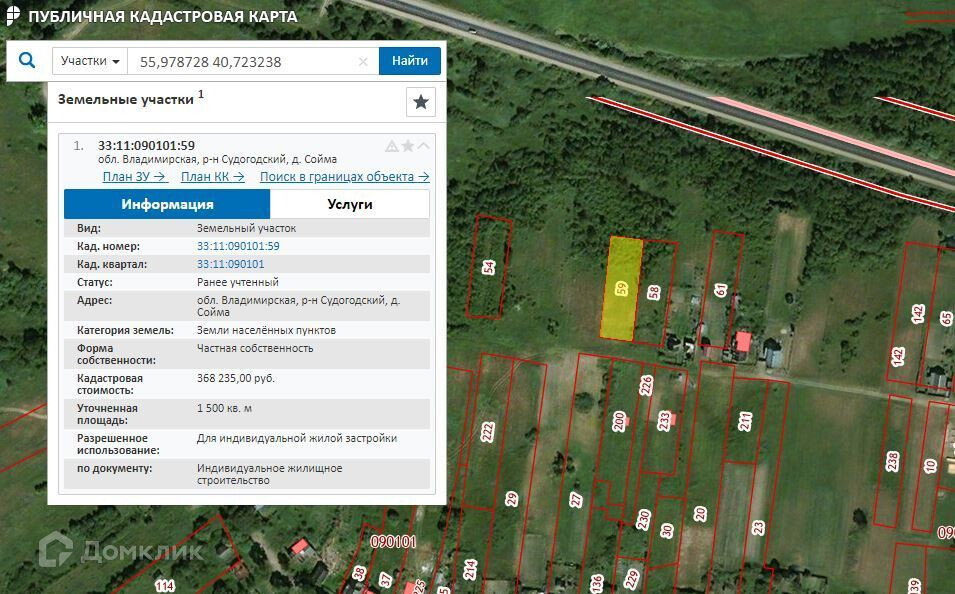The width and height of the screenshot is (955, 594).
Task: Select parcel 238 on the map
Action: click(x=893, y=461)
